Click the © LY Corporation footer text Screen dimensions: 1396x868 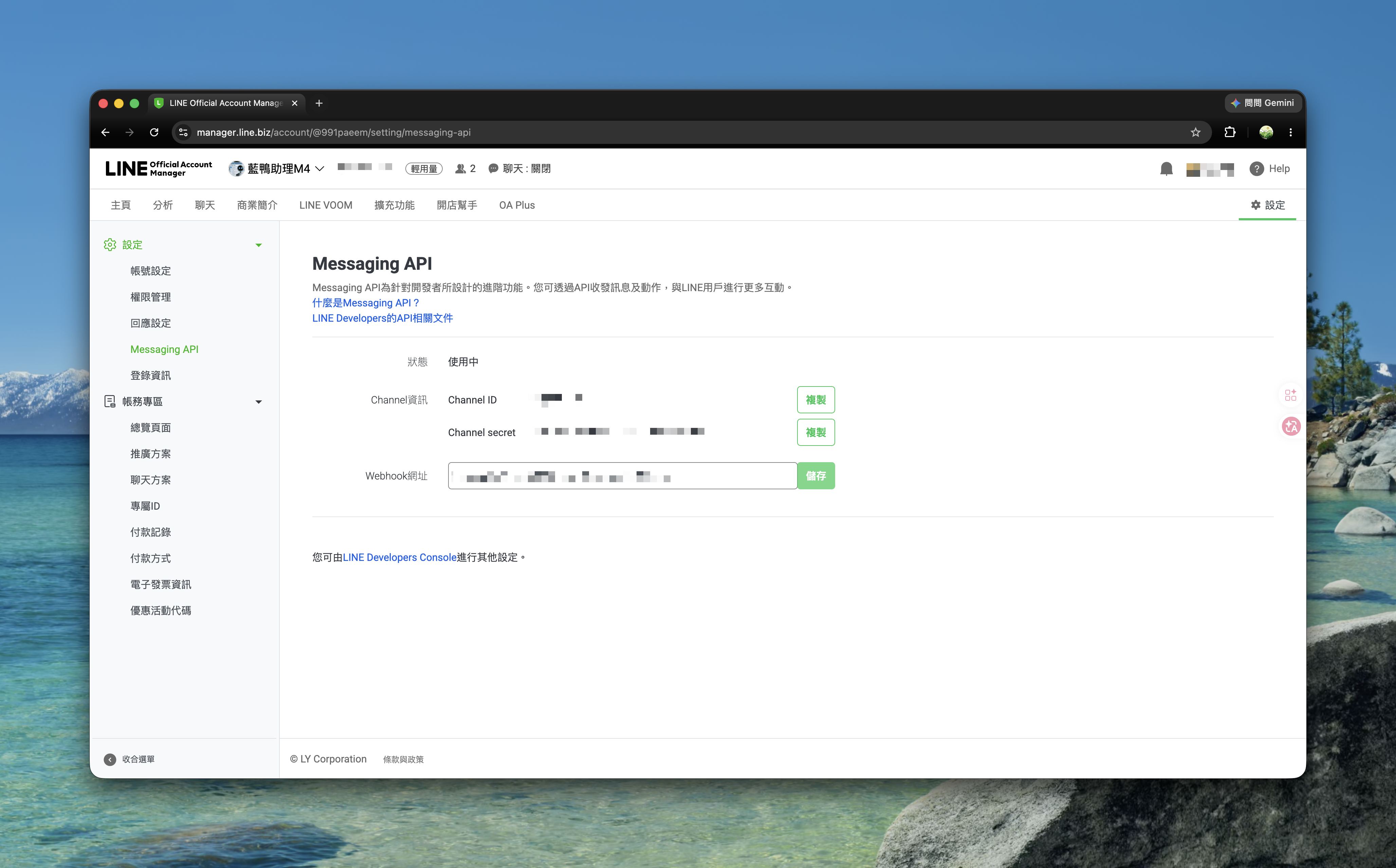click(x=328, y=759)
